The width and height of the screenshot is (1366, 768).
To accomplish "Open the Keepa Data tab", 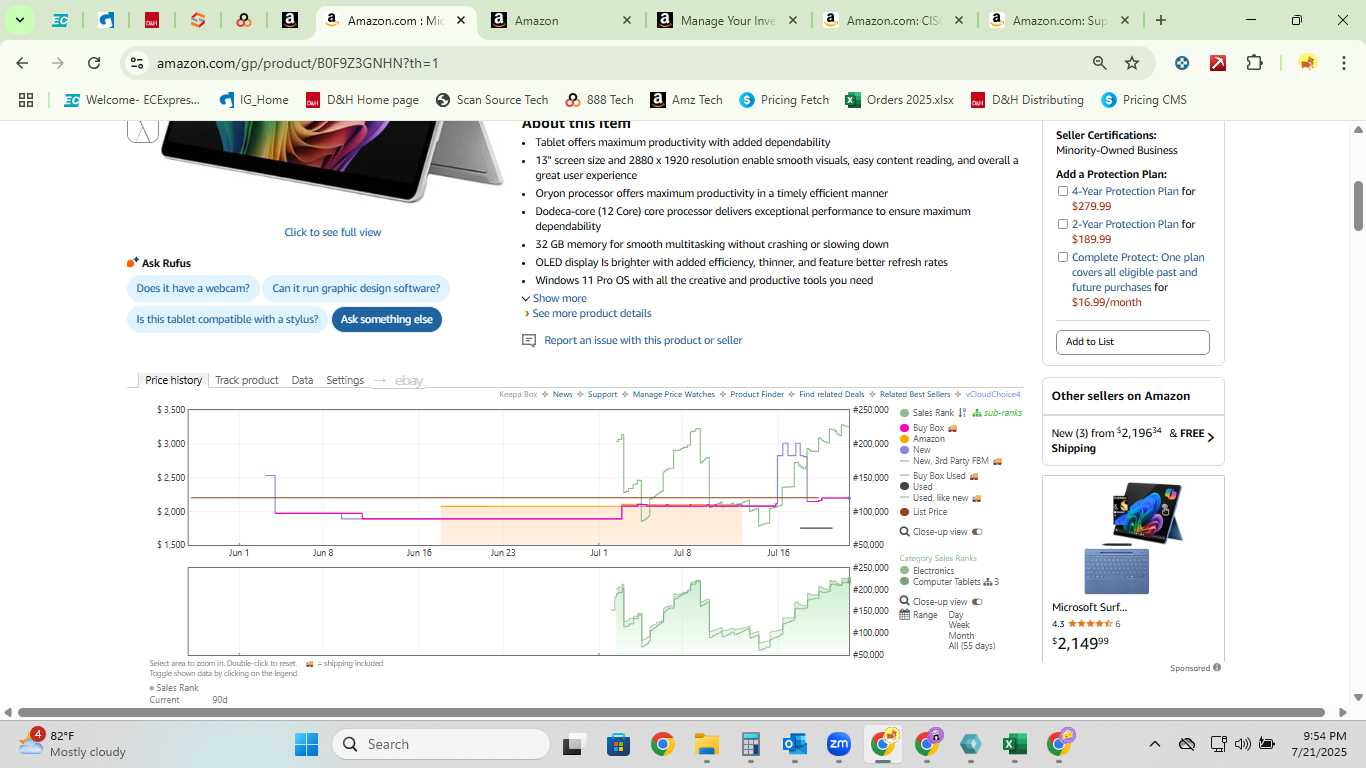I will (302, 380).
